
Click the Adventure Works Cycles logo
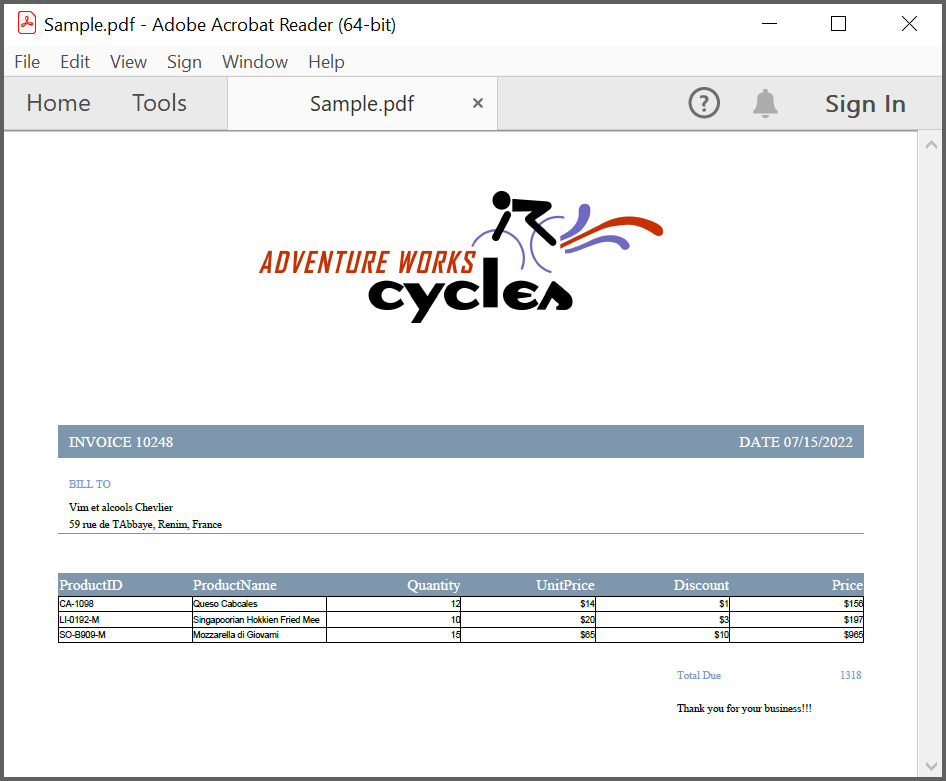click(461, 257)
